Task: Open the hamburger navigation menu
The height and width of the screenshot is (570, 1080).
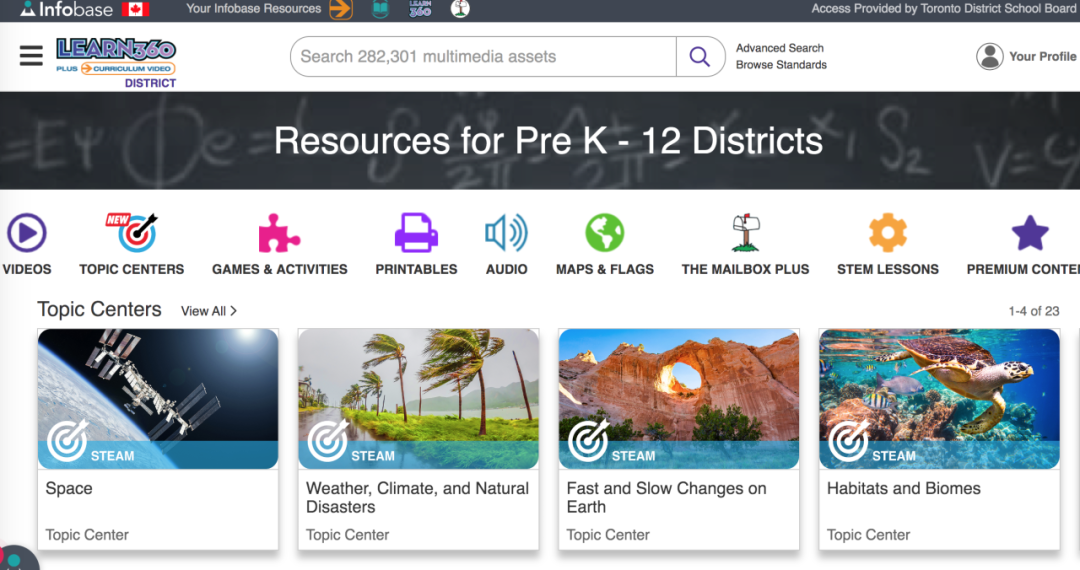Action: pyautogui.click(x=31, y=56)
